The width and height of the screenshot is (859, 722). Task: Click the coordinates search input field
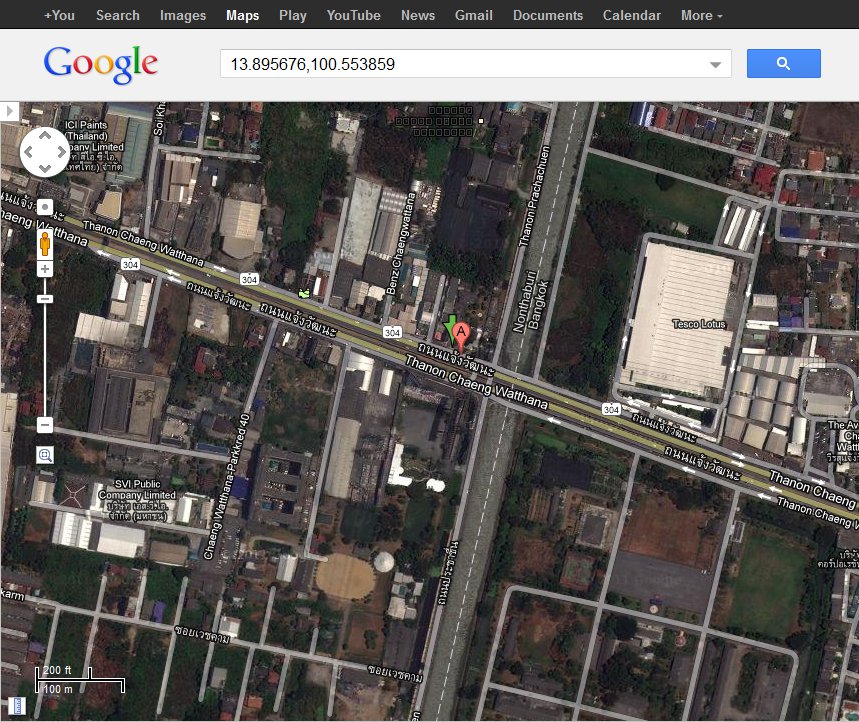460,65
